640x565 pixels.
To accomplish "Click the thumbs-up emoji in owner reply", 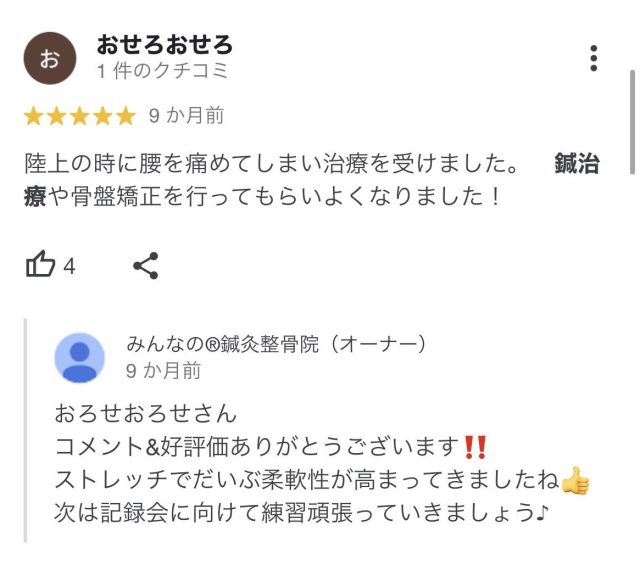I will point(576,480).
